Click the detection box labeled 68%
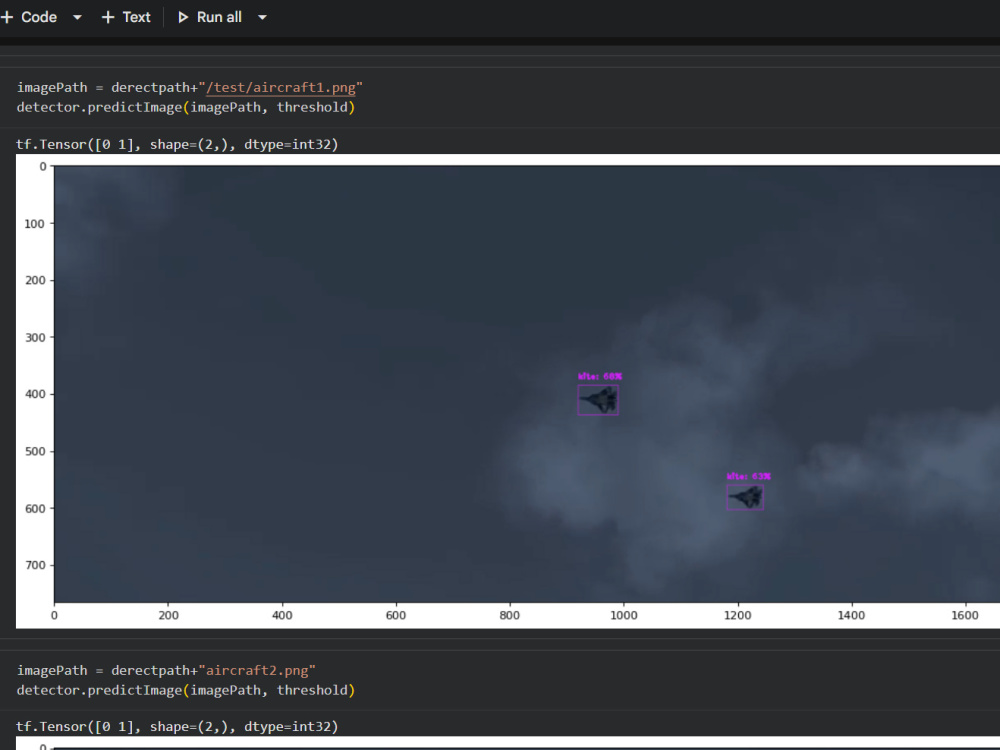 (x=598, y=400)
